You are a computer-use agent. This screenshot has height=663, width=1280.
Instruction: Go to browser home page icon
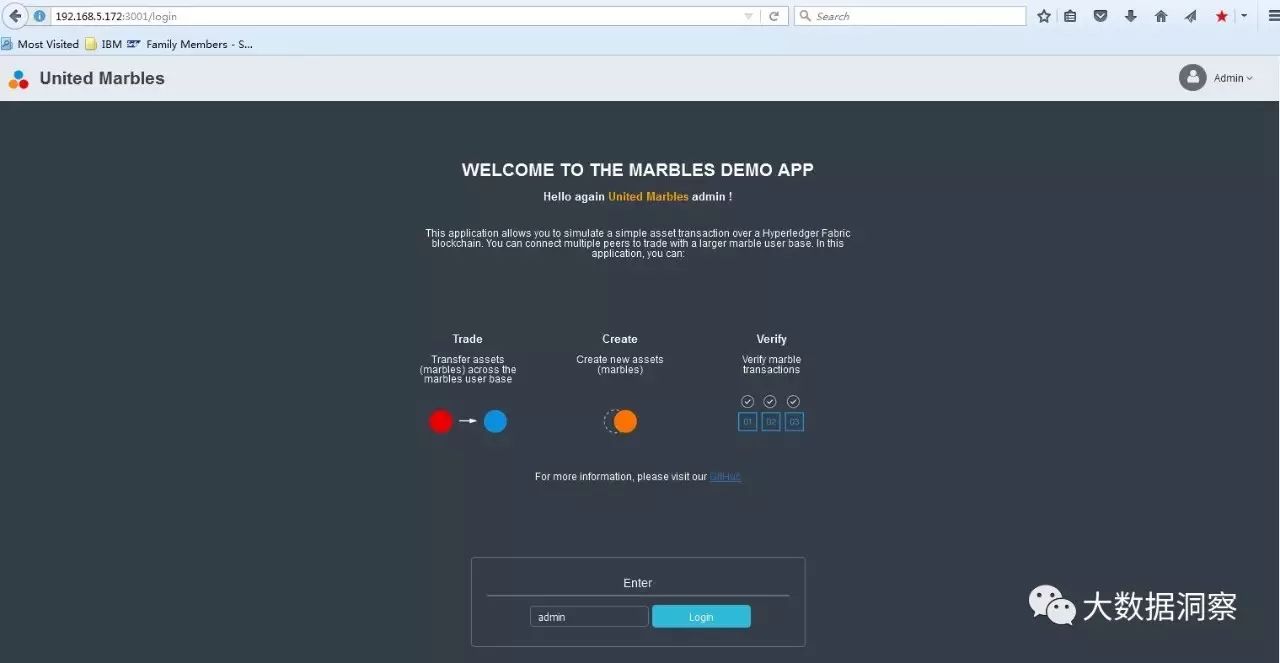coord(1161,16)
